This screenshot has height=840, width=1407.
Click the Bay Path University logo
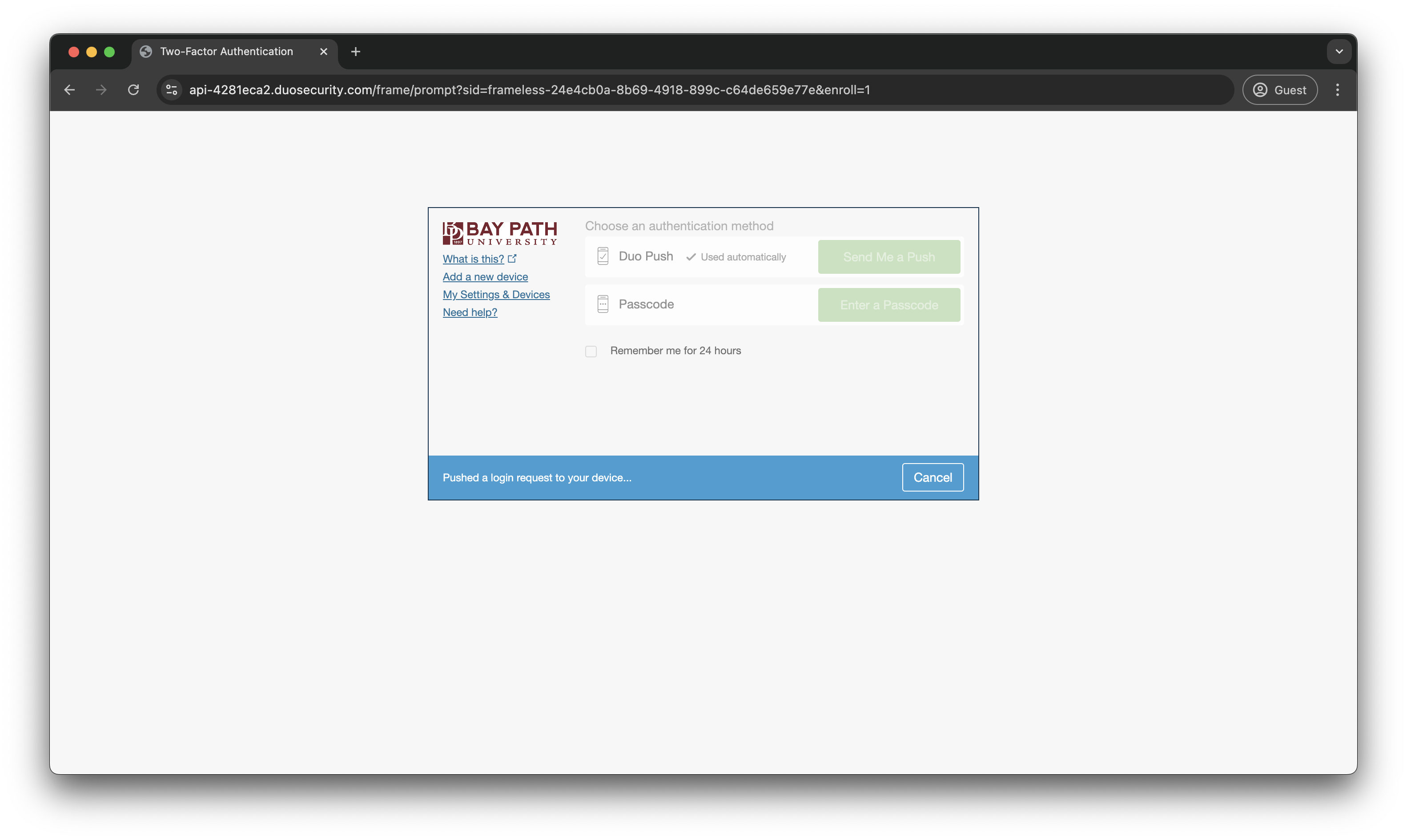pos(499,232)
